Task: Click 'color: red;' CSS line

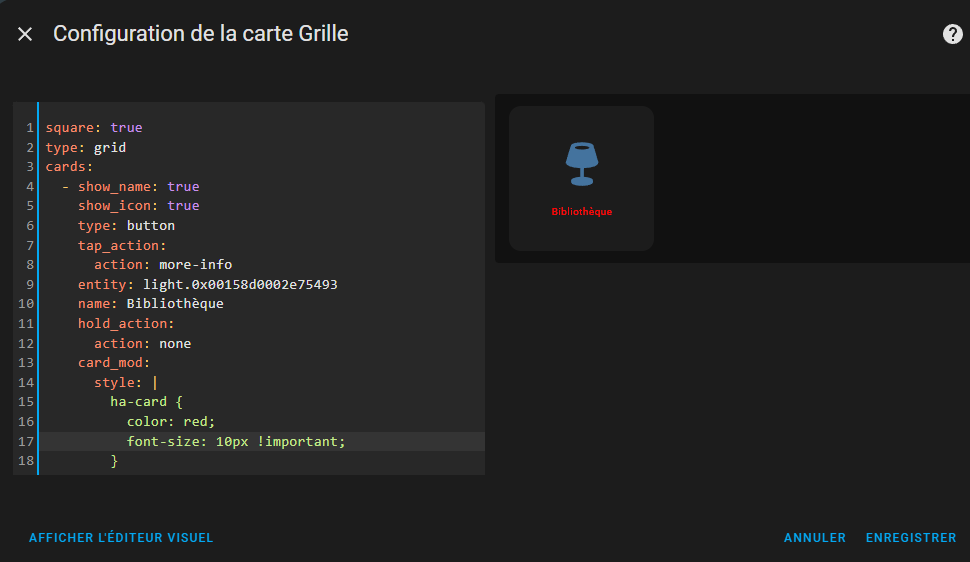Action: 171,422
